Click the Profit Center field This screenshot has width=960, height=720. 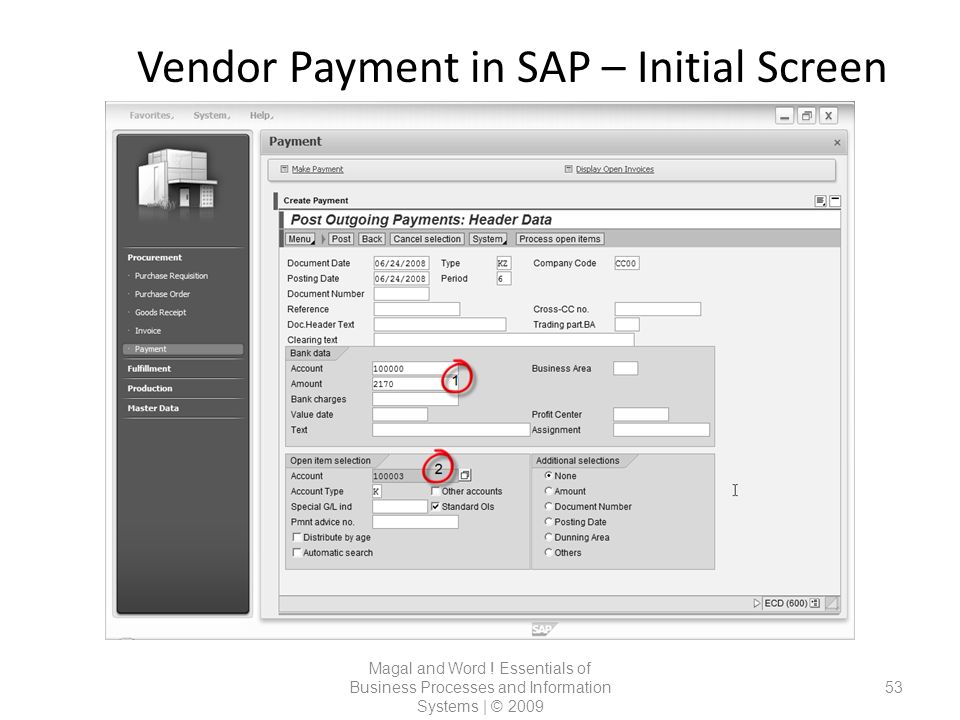click(641, 414)
